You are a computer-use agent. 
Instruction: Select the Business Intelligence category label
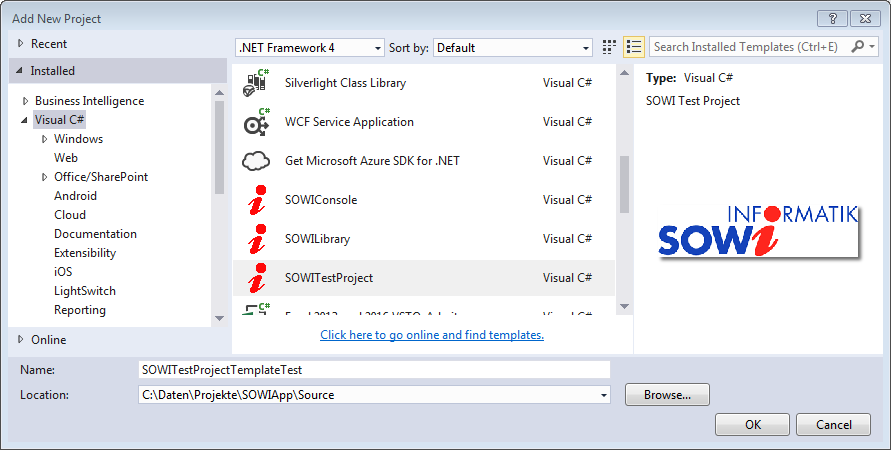[x=90, y=101]
